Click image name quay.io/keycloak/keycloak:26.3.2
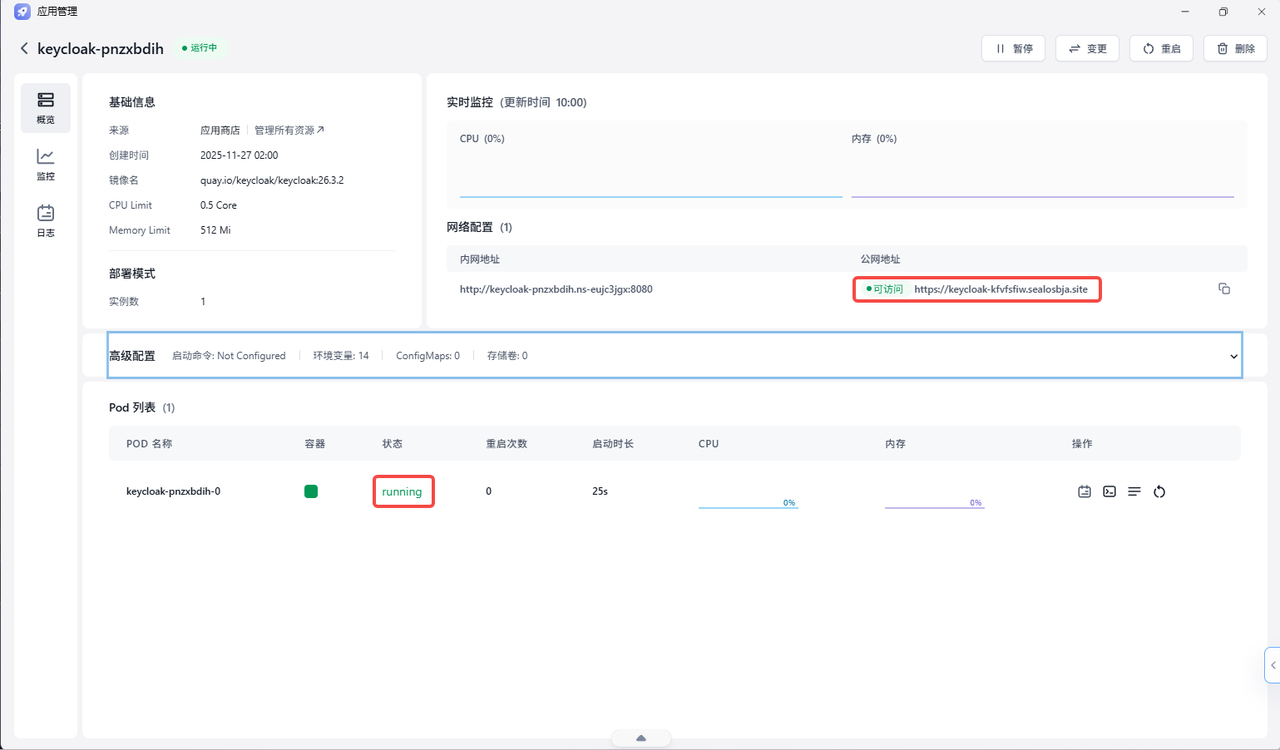 [272, 180]
